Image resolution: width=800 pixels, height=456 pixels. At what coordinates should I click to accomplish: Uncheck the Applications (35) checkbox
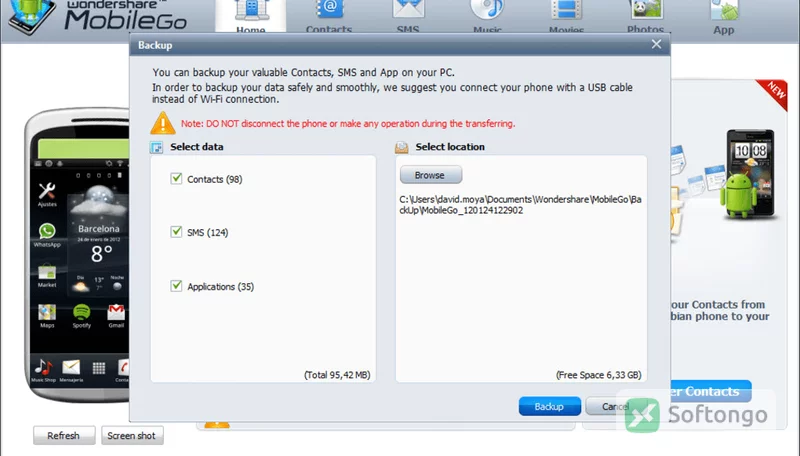(176, 286)
